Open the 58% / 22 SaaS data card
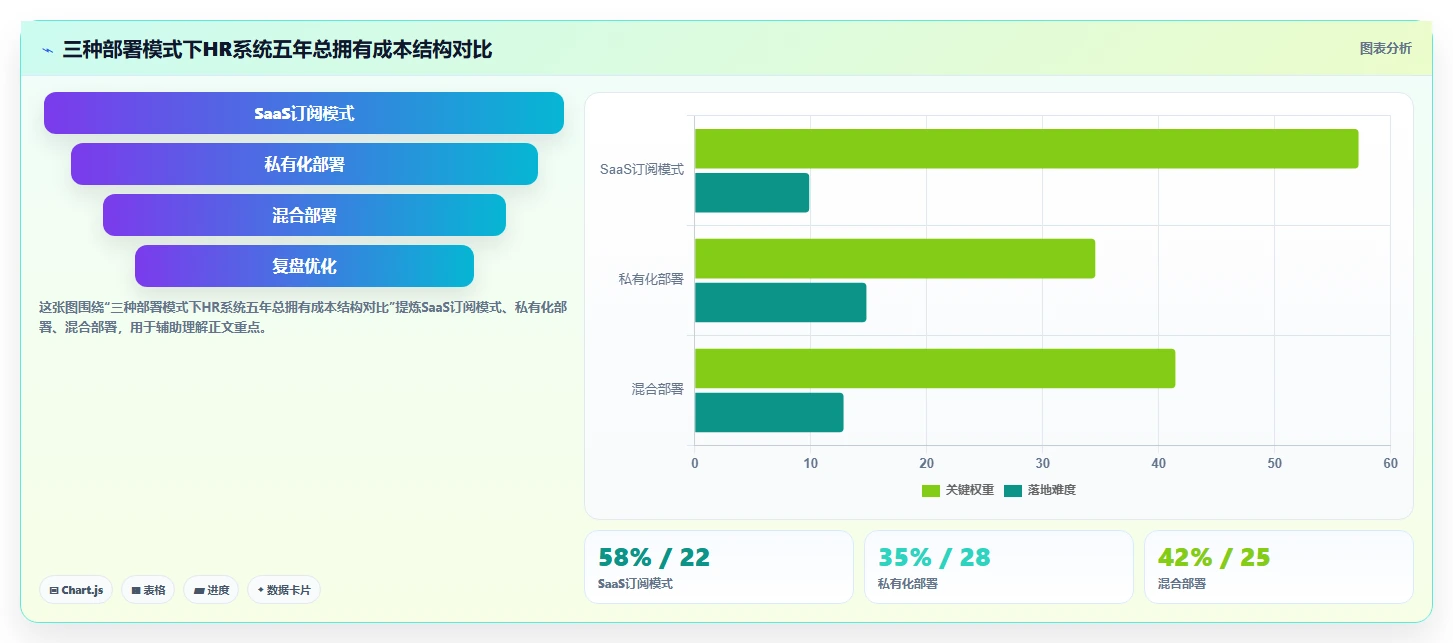 719,567
